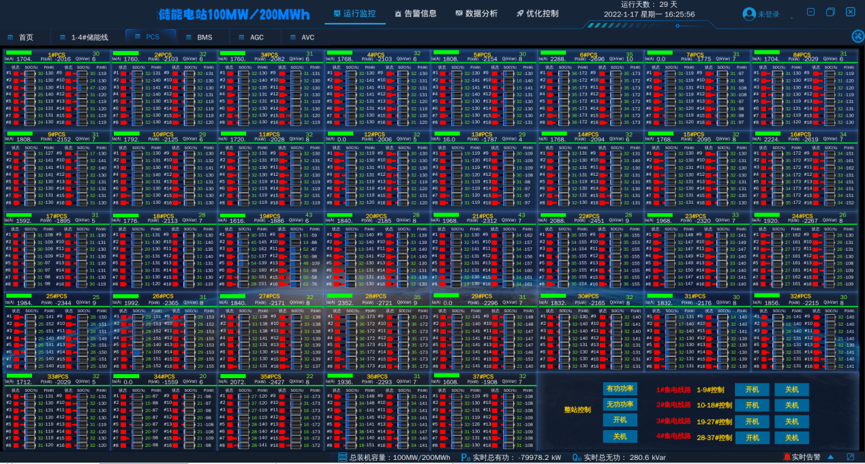Expand the real-time alarm panel arrow
Screen dimensions: 865x464
(x=830, y=457)
